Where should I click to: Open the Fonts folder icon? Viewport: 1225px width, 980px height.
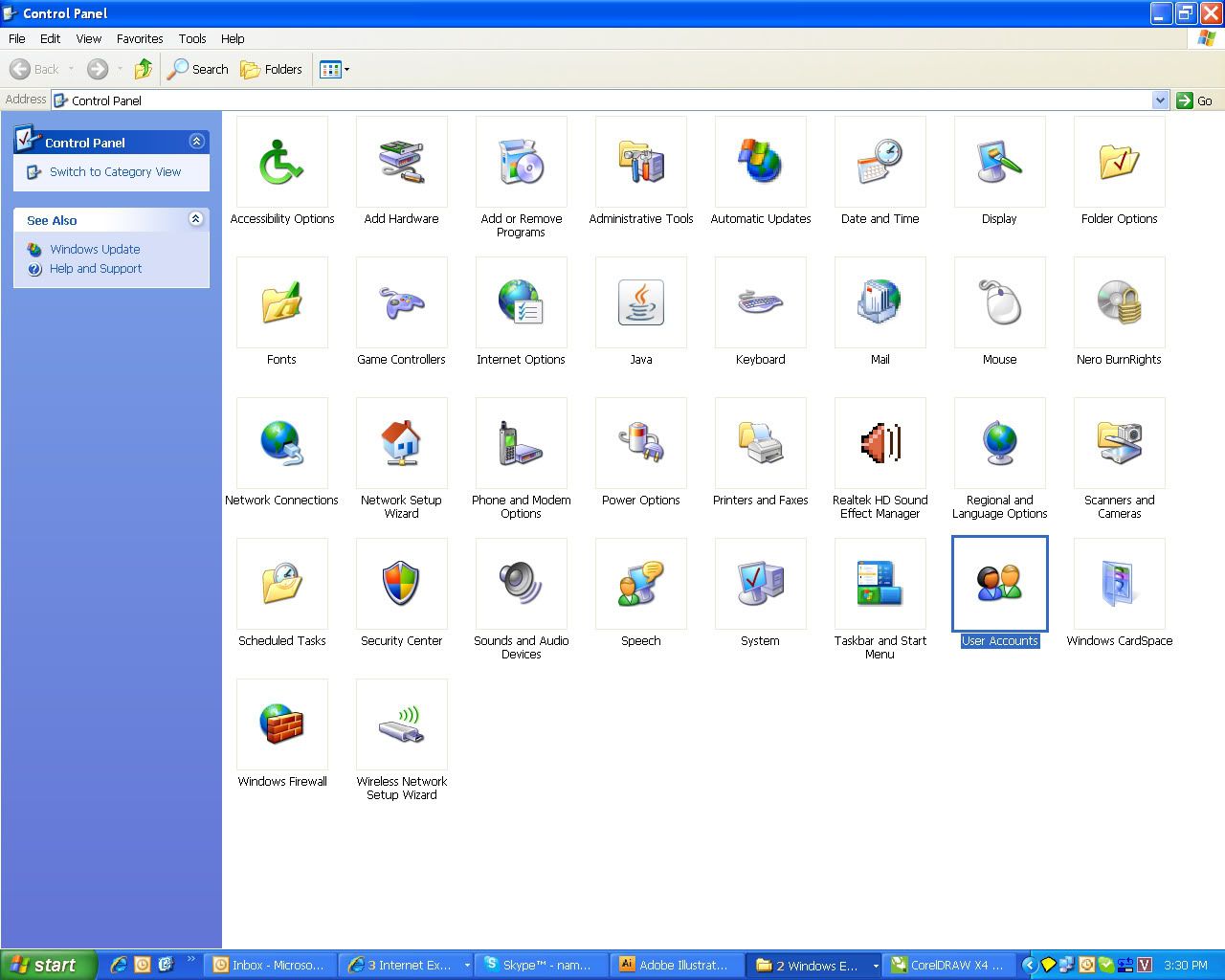click(x=282, y=302)
